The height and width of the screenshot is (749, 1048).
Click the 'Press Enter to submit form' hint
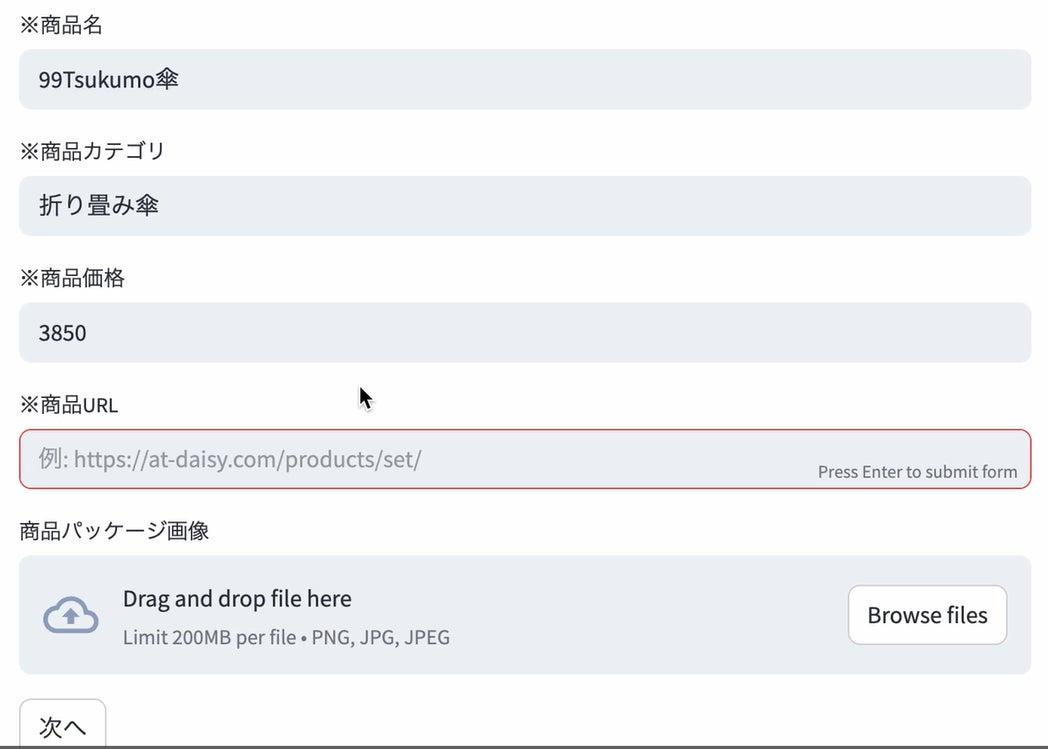(917, 472)
